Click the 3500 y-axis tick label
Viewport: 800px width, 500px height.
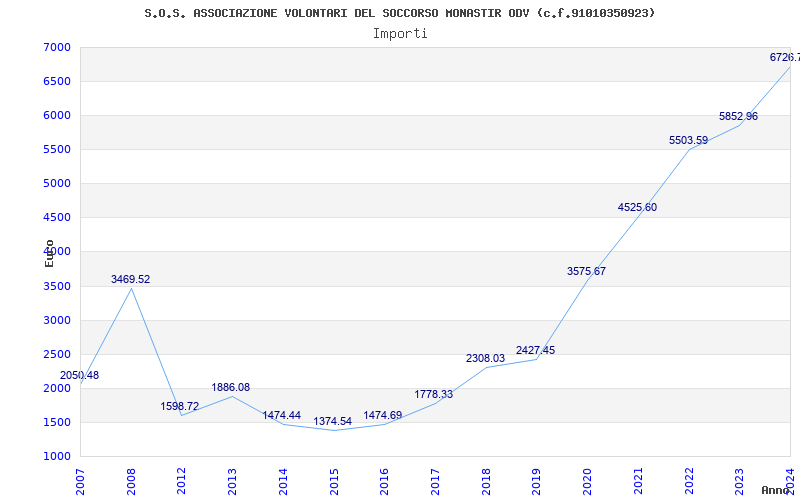coord(57,286)
